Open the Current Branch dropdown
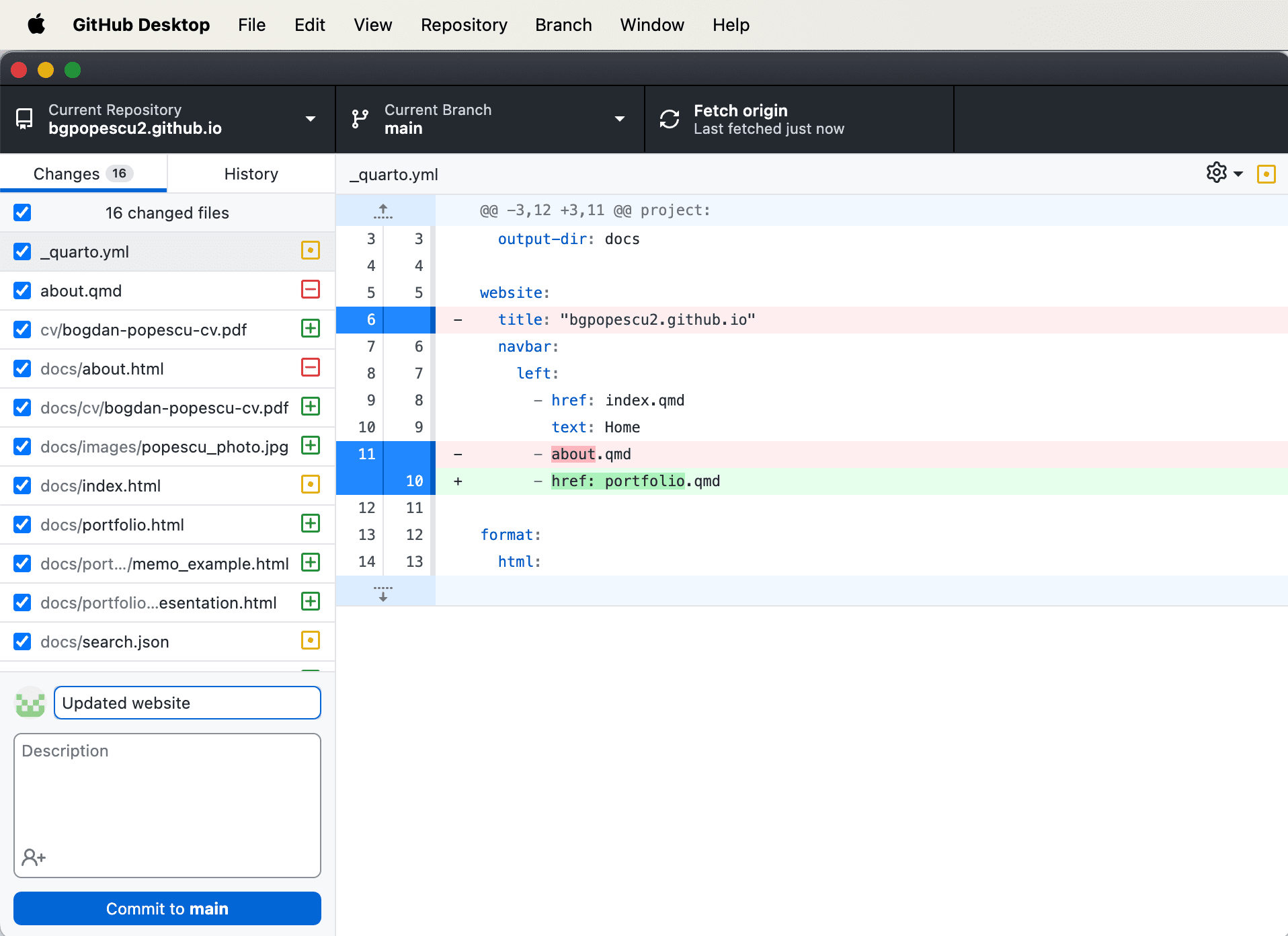This screenshot has height=936, width=1288. pyautogui.click(x=489, y=119)
